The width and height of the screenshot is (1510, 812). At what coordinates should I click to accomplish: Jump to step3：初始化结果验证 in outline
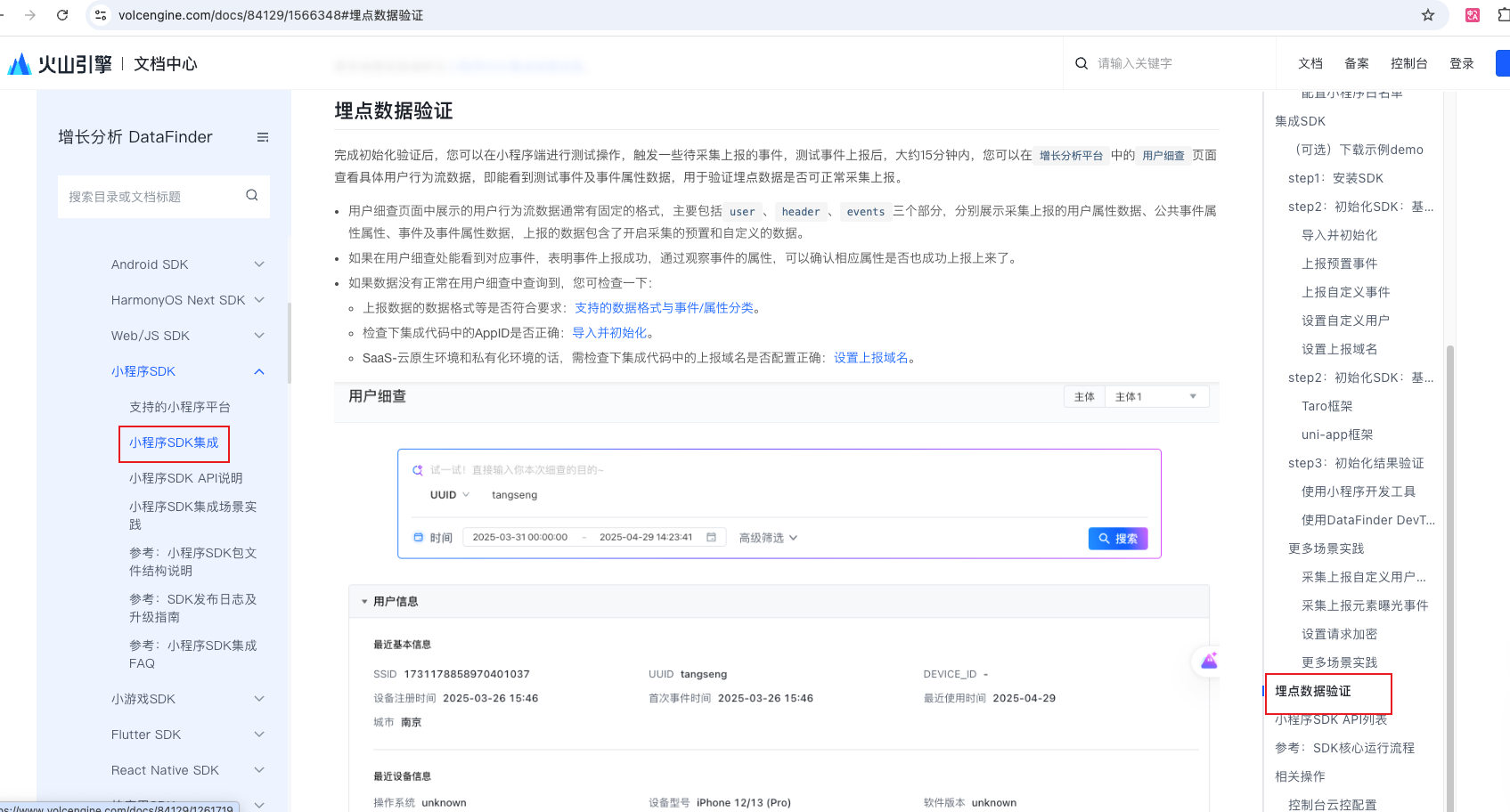[x=1356, y=463]
